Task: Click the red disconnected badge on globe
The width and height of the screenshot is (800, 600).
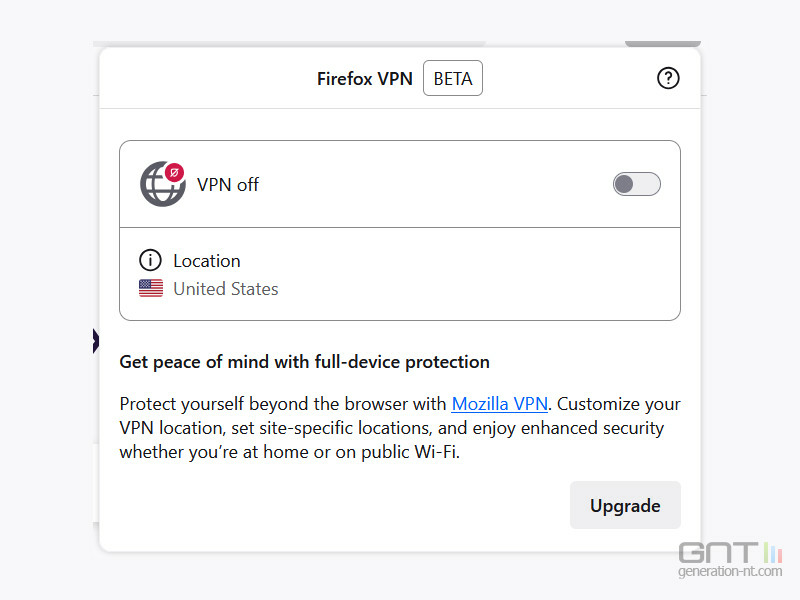Action: pyautogui.click(x=175, y=173)
